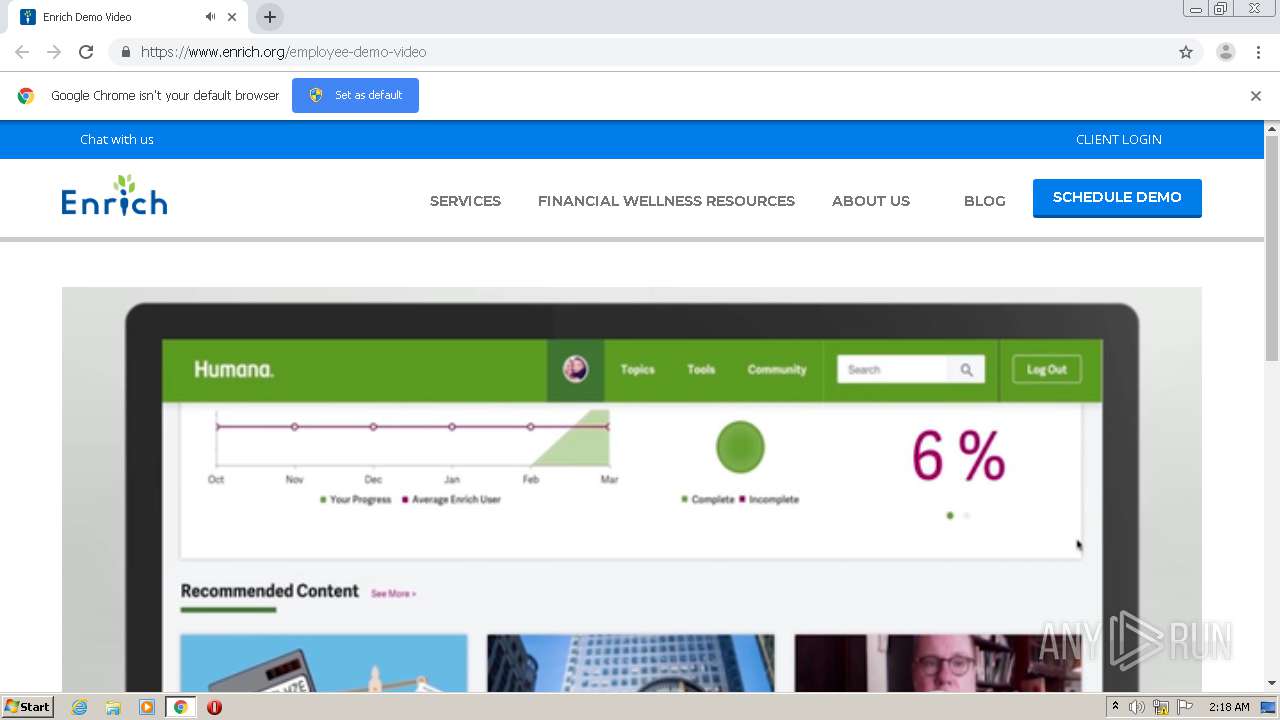Screen dimensions: 1280x720
Task: Open the Chrome profile avatar icon
Action: (x=1225, y=52)
